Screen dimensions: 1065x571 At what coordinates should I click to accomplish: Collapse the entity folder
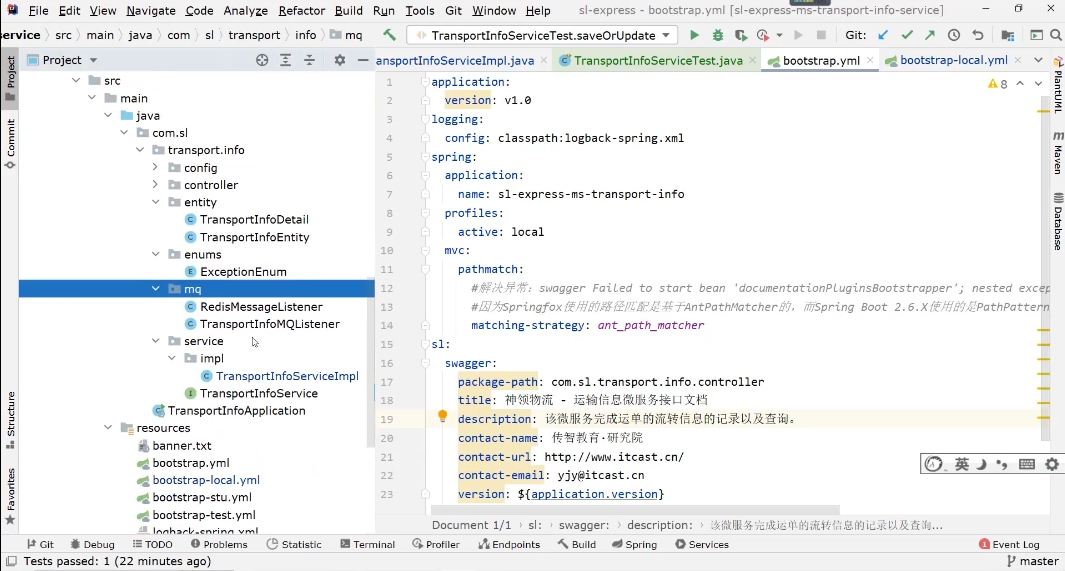pos(155,202)
